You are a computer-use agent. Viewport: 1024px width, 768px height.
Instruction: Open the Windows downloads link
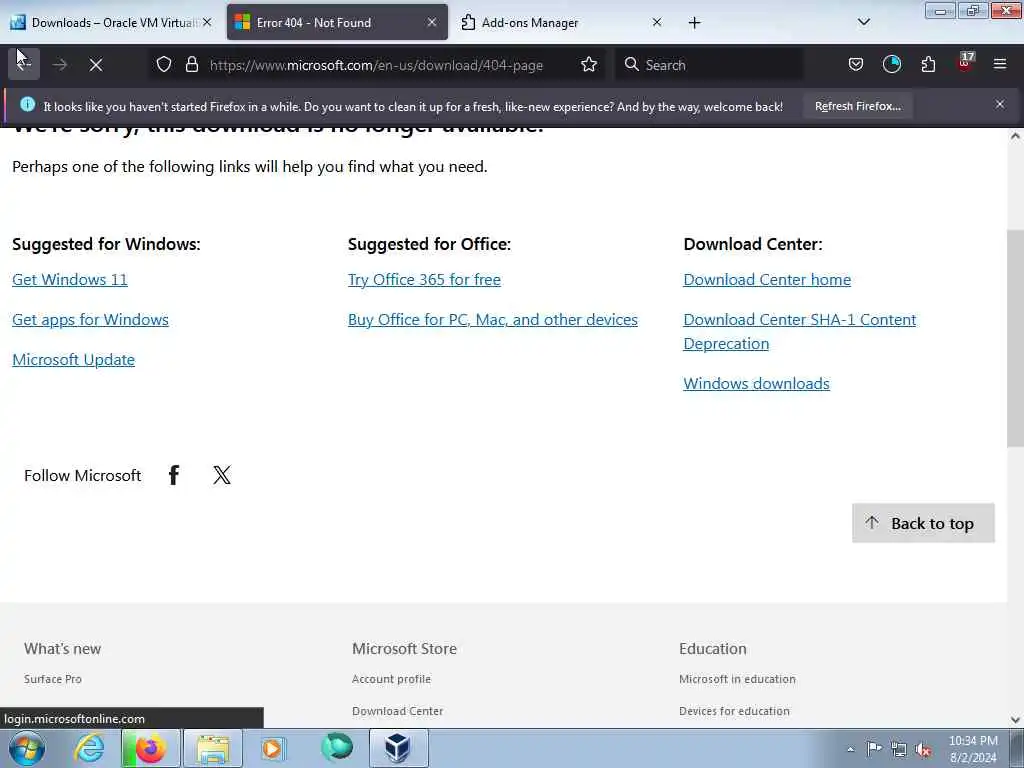pos(756,383)
